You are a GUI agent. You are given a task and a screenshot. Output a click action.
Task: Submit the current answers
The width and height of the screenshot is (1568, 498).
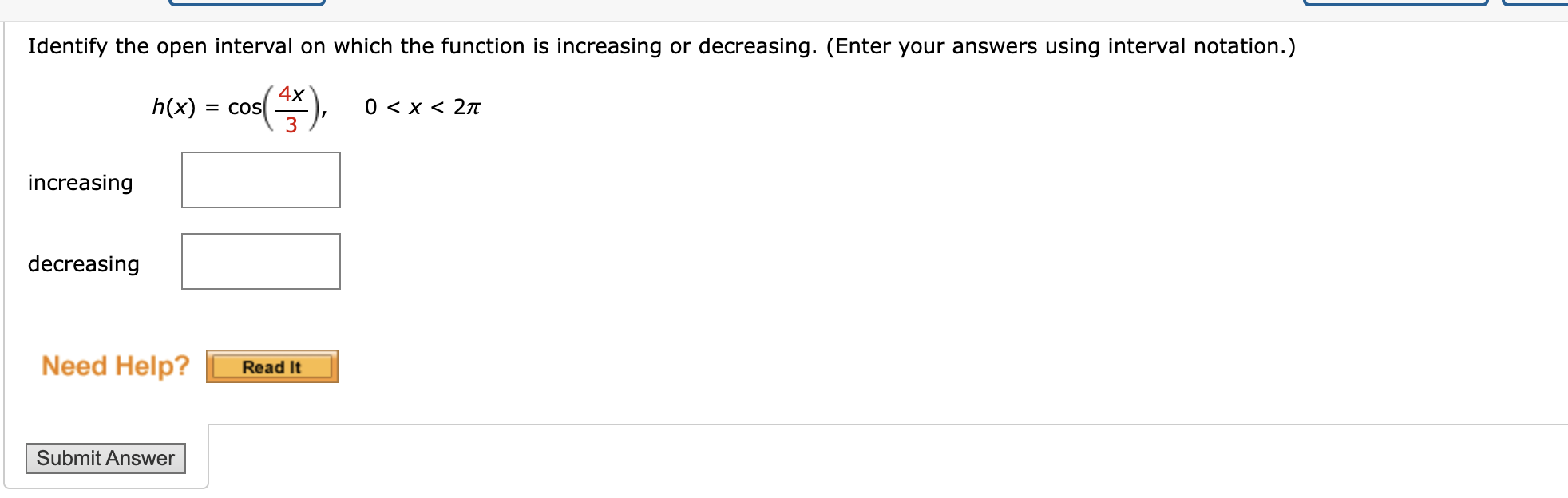[105, 458]
